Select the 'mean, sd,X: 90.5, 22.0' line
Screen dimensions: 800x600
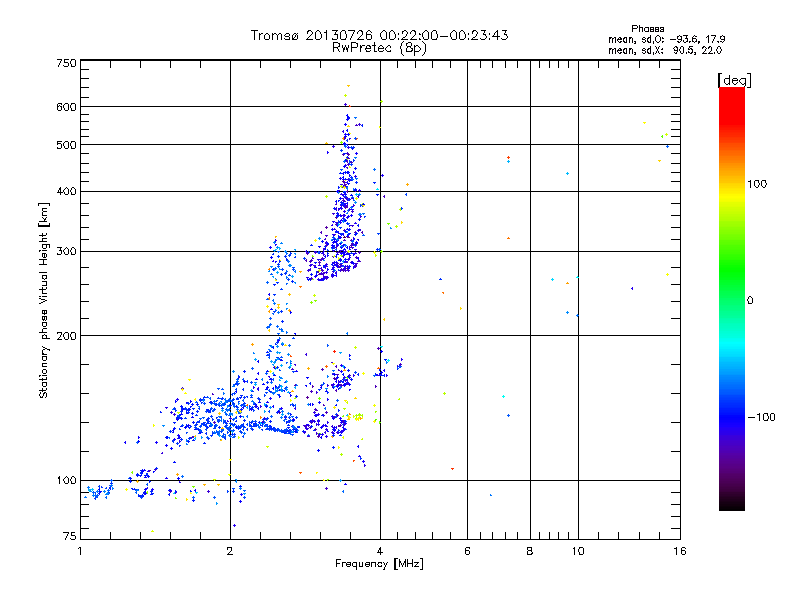(x=665, y=50)
